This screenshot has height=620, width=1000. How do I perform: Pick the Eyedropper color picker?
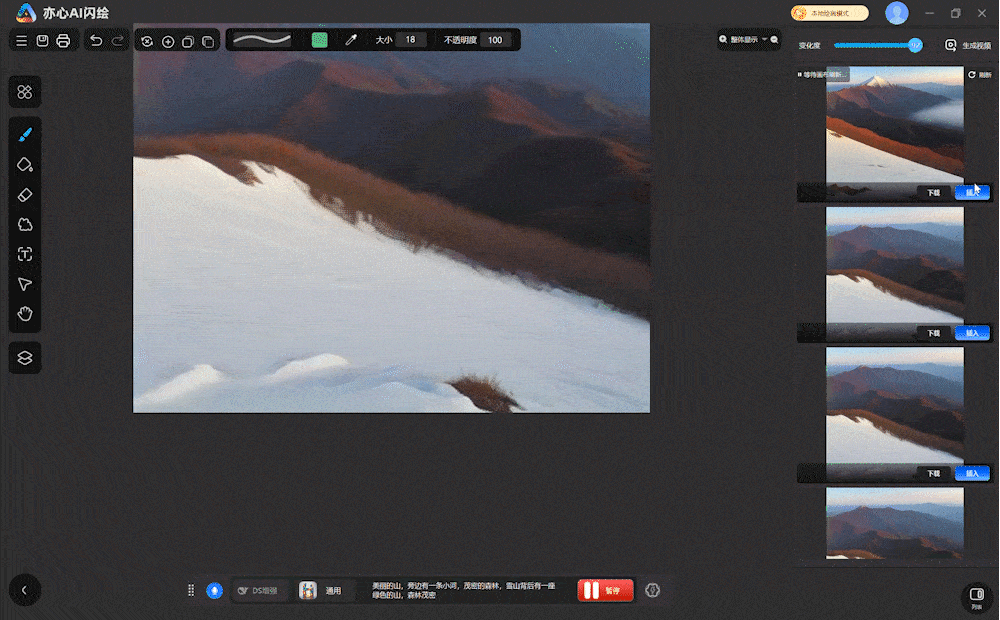coord(351,40)
